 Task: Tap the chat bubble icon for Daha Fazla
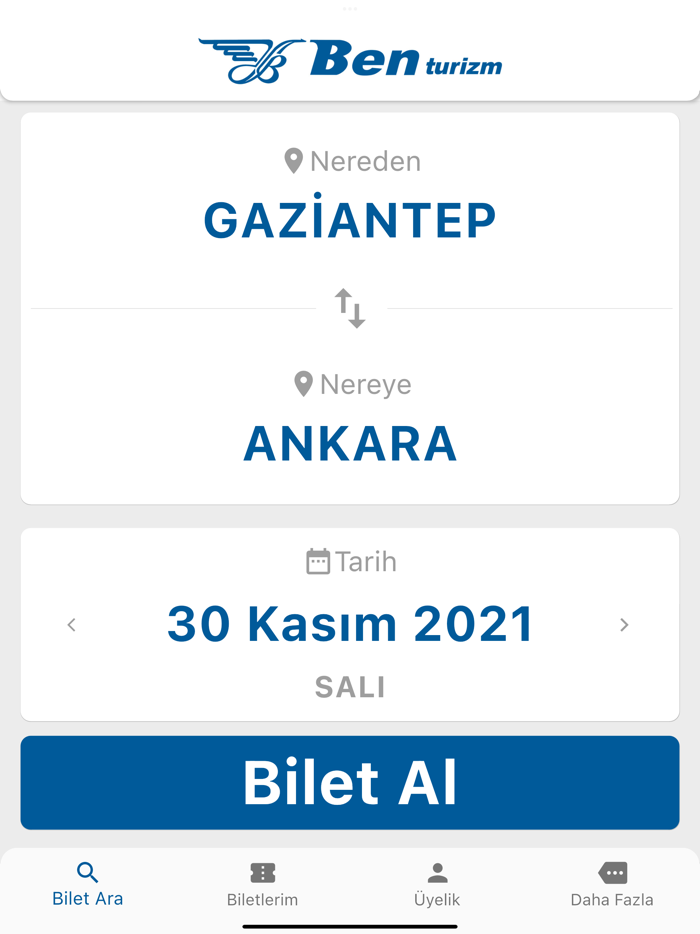[x=612, y=871]
